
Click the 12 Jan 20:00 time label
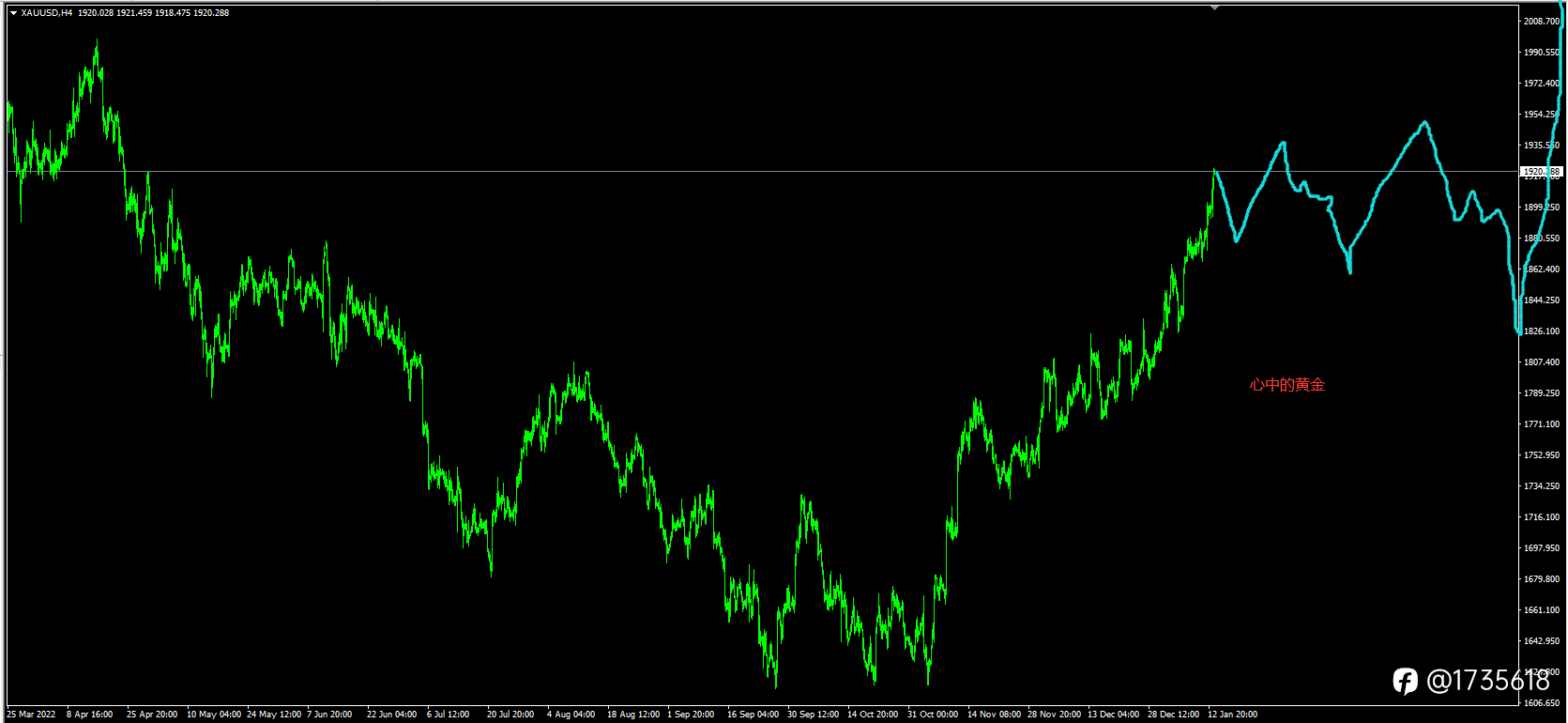pyautogui.click(x=1233, y=715)
